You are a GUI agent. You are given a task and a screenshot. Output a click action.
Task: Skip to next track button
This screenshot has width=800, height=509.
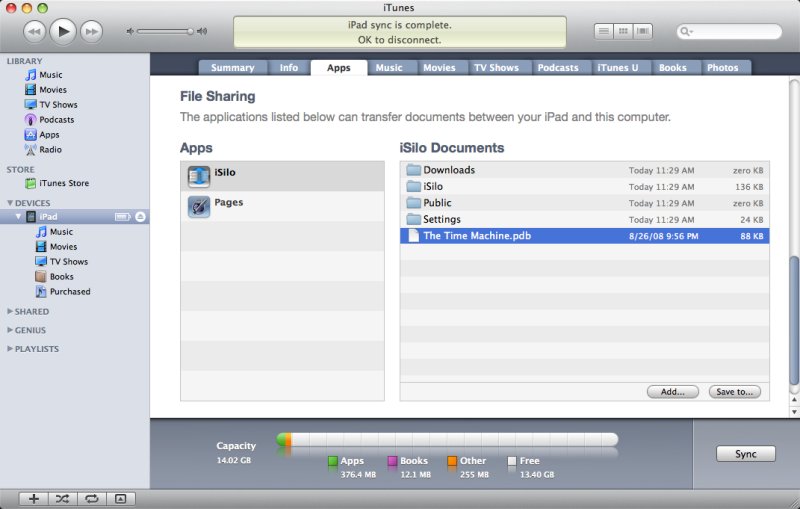pos(91,32)
